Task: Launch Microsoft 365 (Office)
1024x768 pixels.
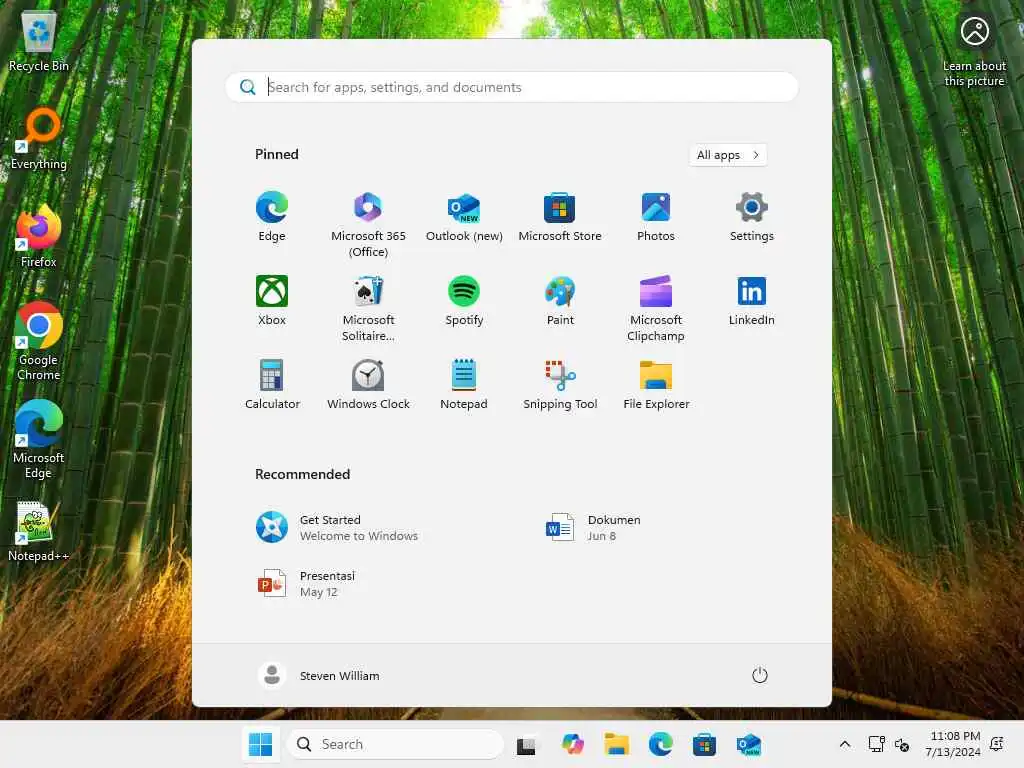Action: pos(368,225)
